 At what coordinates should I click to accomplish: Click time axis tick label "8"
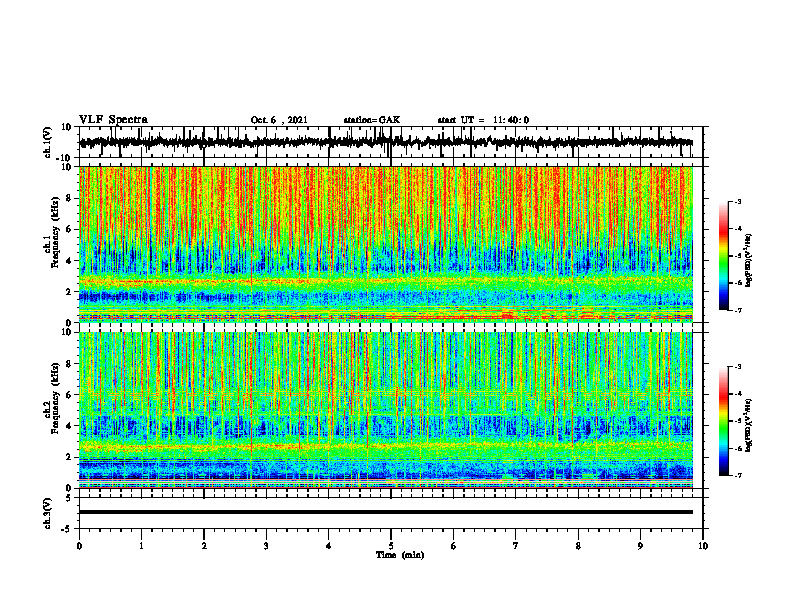tap(578, 546)
